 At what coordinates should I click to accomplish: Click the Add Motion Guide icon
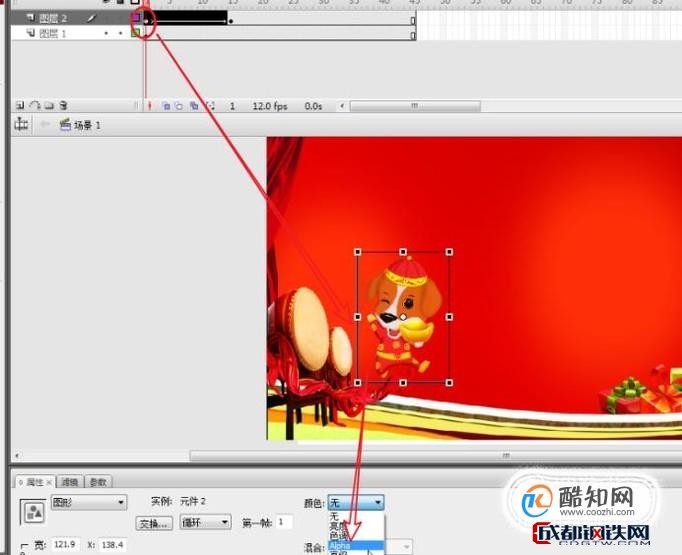tap(35, 105)
